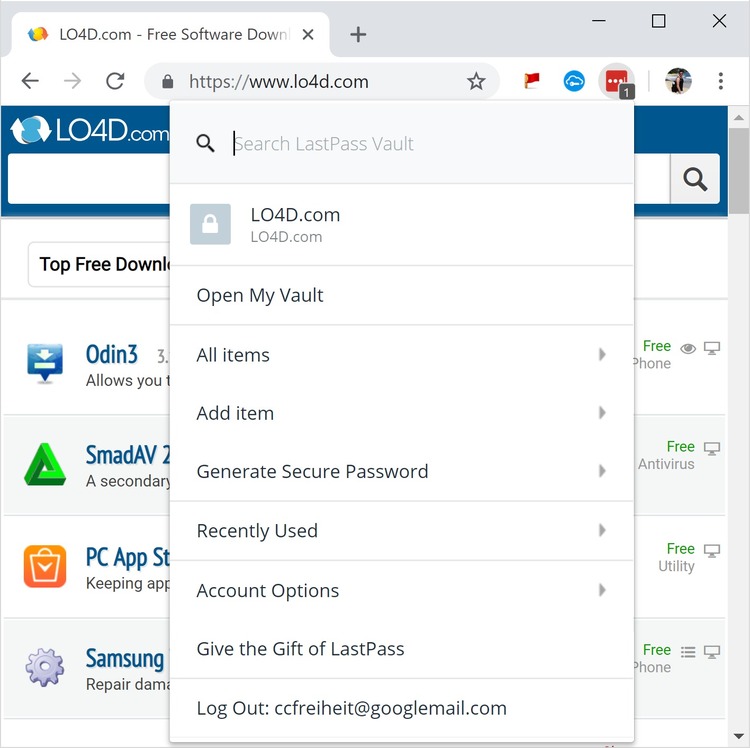Expand the All items submenu
750x748 pixels.
401,355
